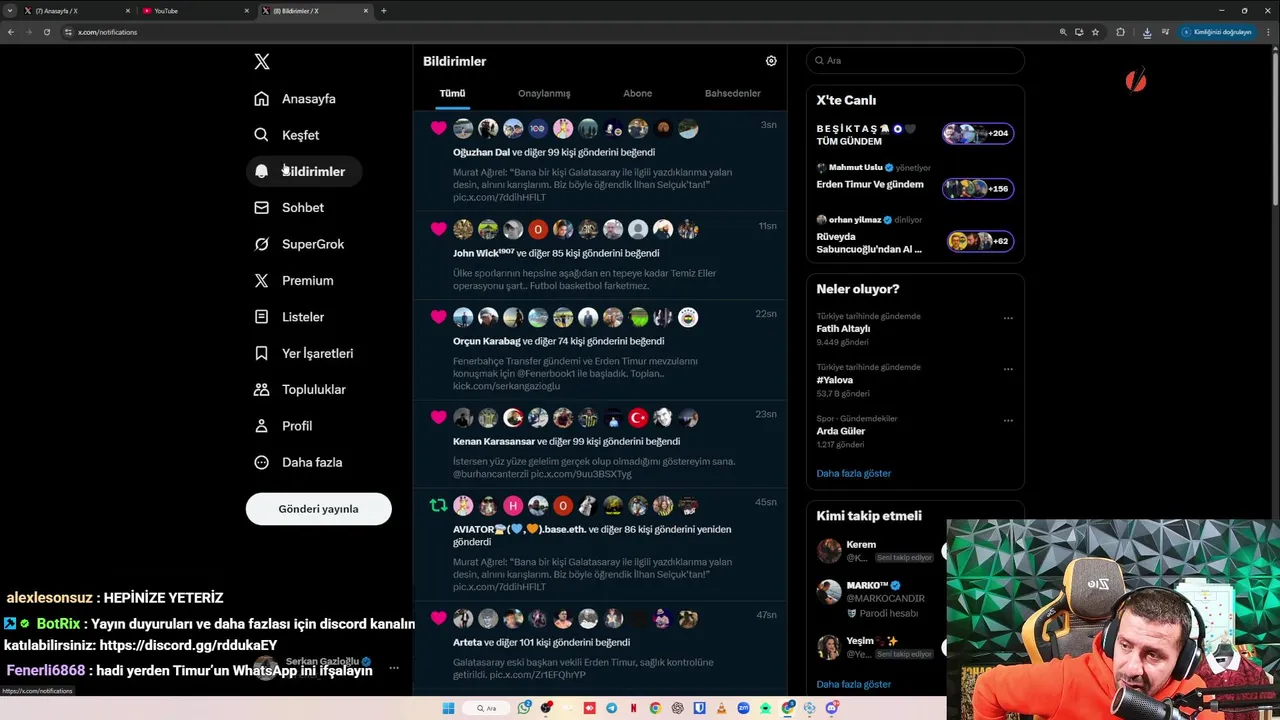Go to Sohbet in the sidebar
1280x720 pixels.
[x=289, y=208]
